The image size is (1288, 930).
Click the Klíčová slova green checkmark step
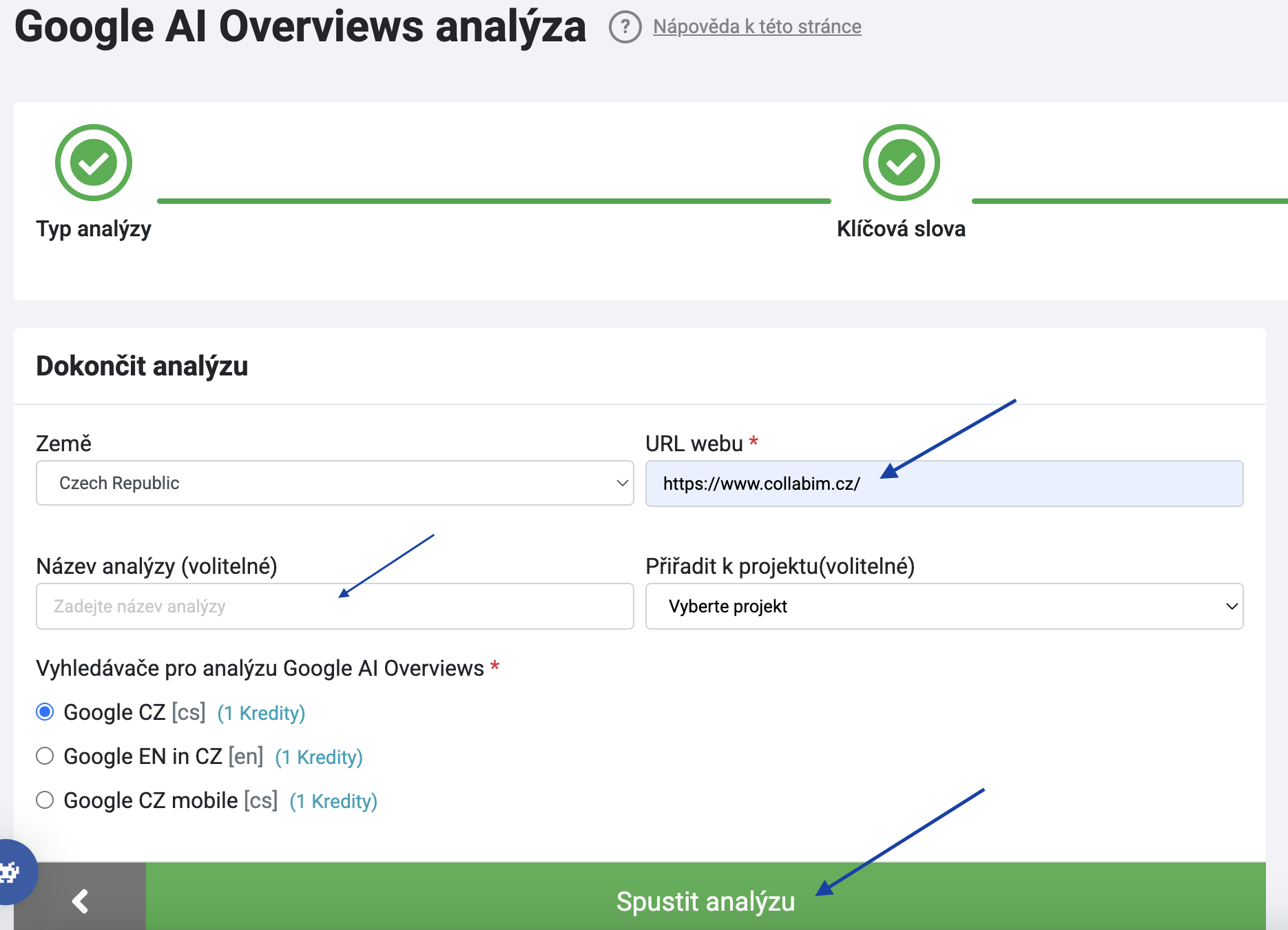click(901, 163)
